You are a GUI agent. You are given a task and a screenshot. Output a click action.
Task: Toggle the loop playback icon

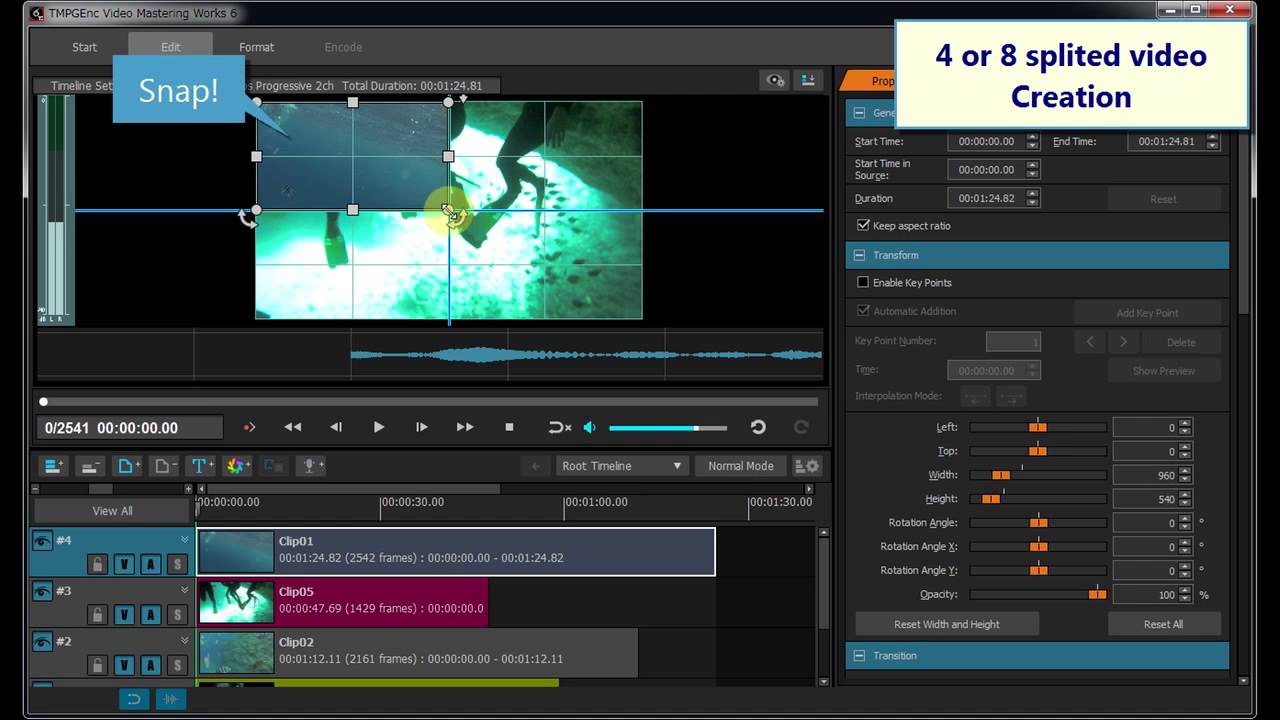(x=560, y=427)
